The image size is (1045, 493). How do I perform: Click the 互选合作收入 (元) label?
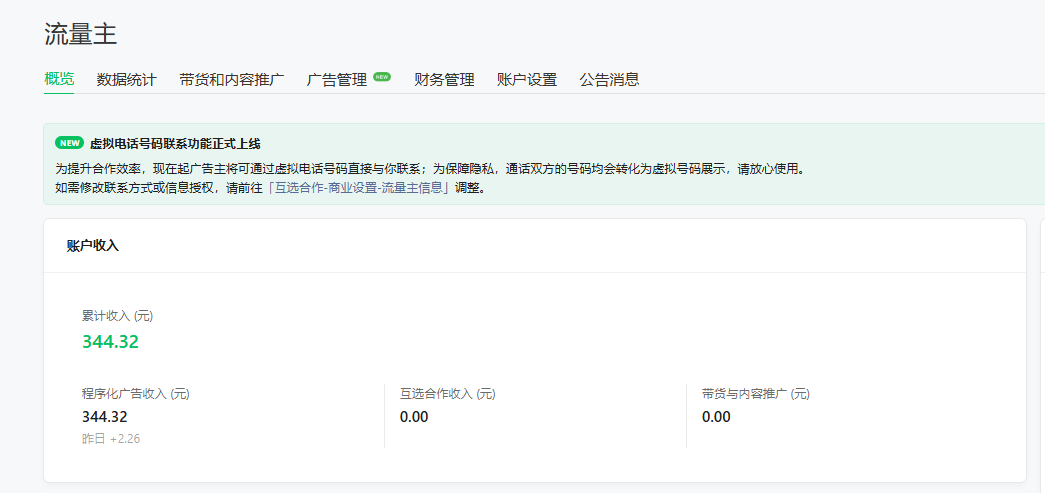click(x=447, y=394)
